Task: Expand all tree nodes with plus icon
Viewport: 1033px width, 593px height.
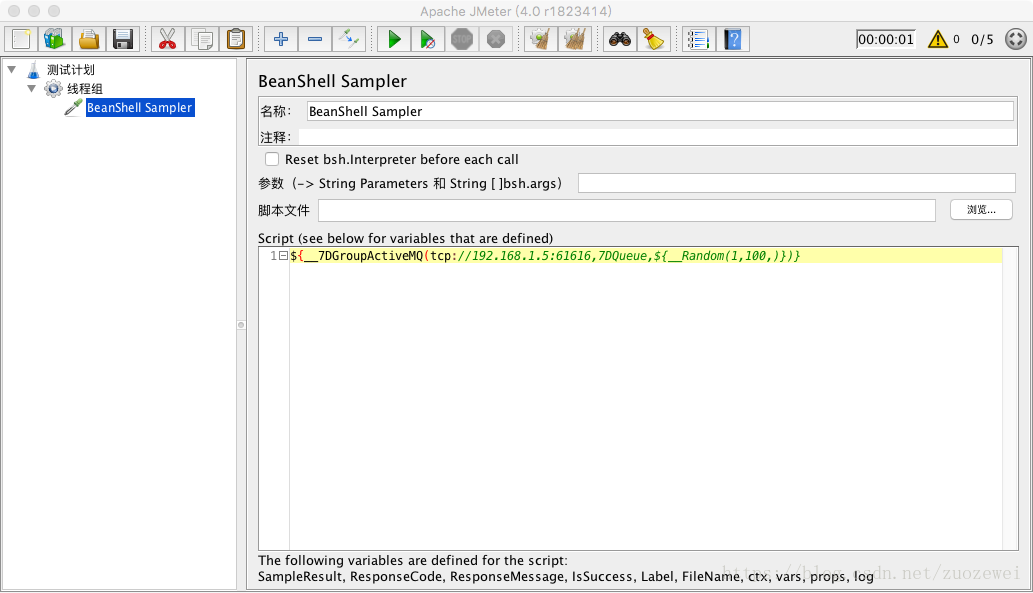Action: pyautogui.click(x=281, y=39)
